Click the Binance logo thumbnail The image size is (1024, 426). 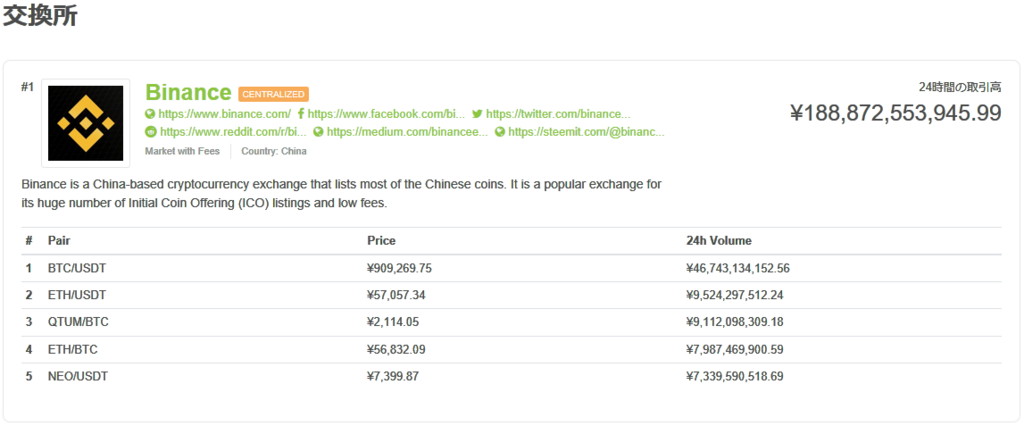[x=86, y=123]
